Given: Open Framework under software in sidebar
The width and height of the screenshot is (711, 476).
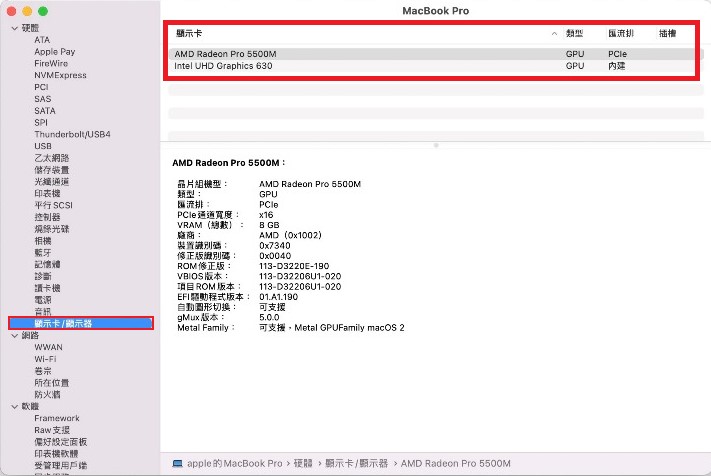Looking at the screenshot, I should [x=57, y=418].
